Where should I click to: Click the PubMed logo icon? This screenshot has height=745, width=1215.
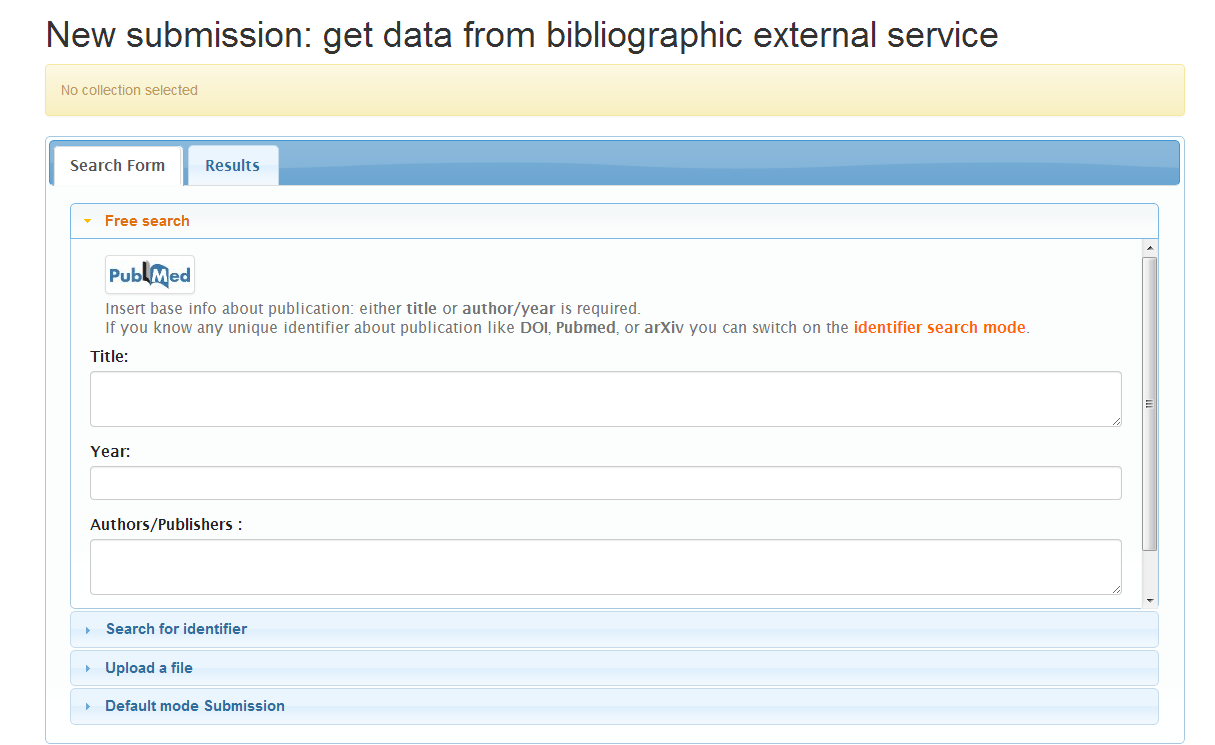150,275
